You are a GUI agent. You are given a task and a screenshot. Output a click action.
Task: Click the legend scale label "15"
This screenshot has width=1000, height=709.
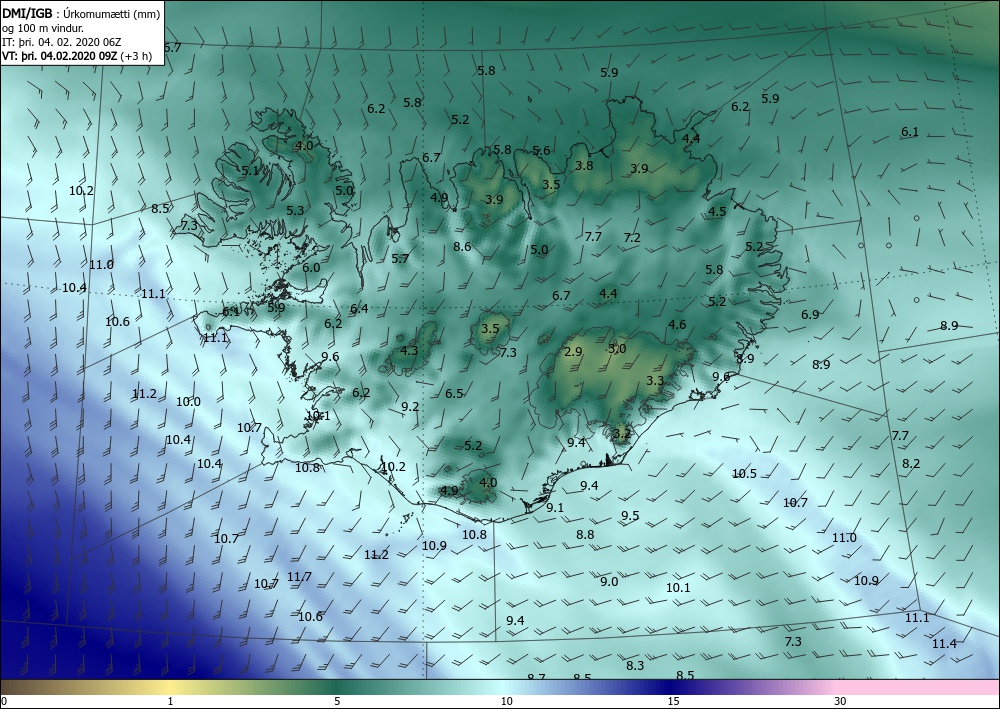[673, 701]
